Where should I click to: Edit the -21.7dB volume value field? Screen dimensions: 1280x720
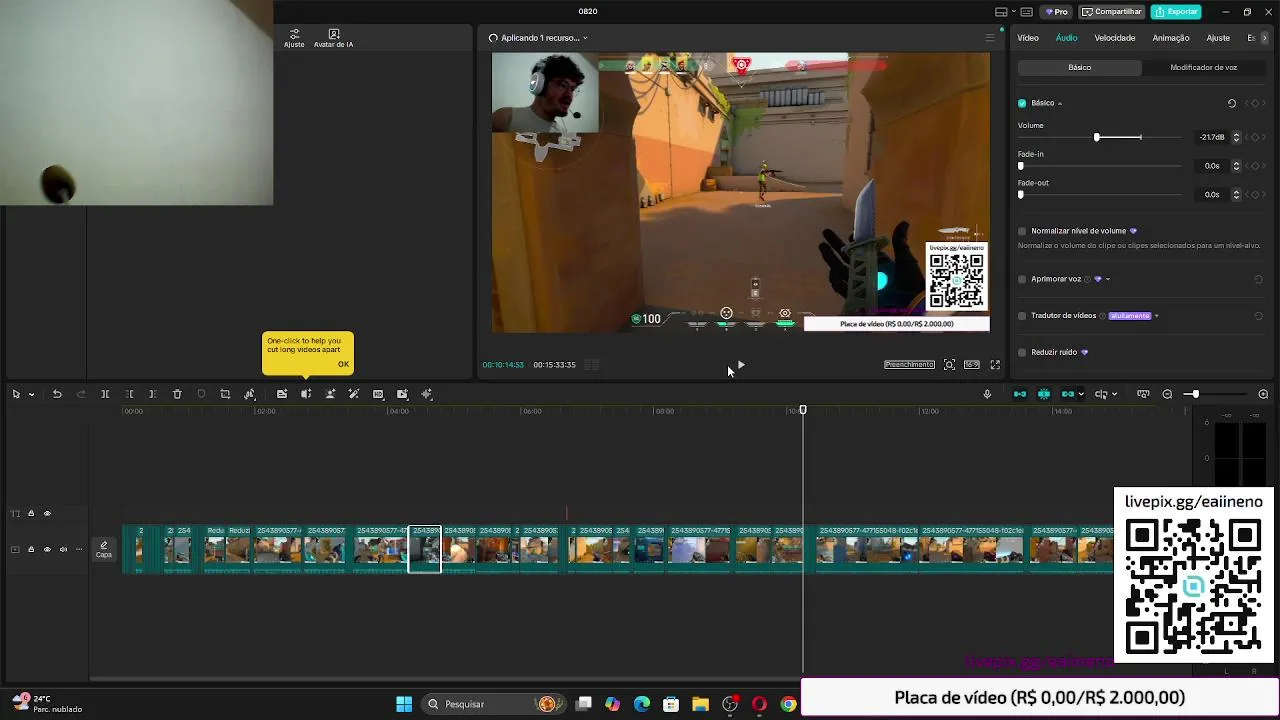tap(1212, 137)
